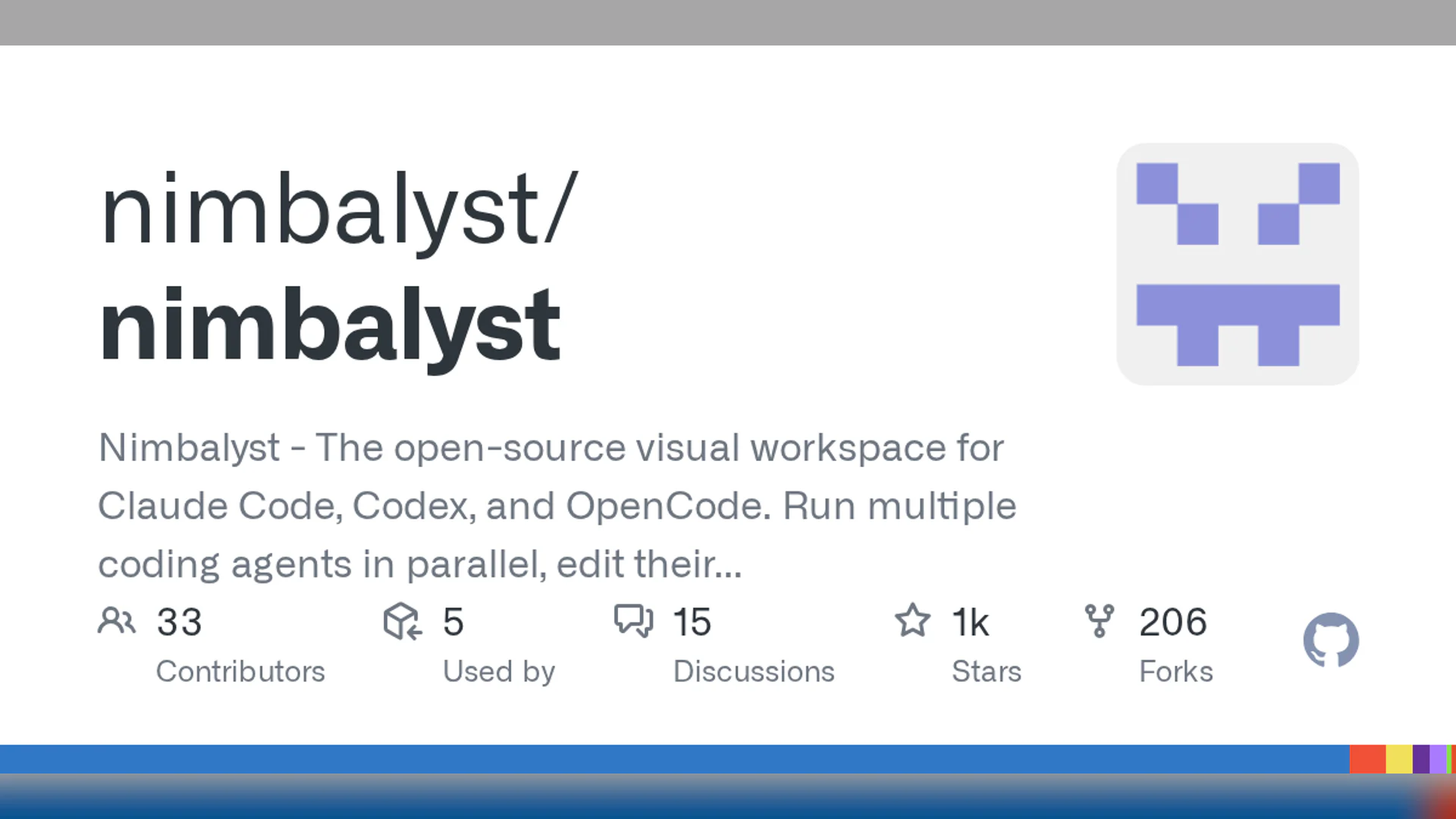1456x819 pixels.
Task: Click the Stars star icon
Action: click(x=912, y=620)
